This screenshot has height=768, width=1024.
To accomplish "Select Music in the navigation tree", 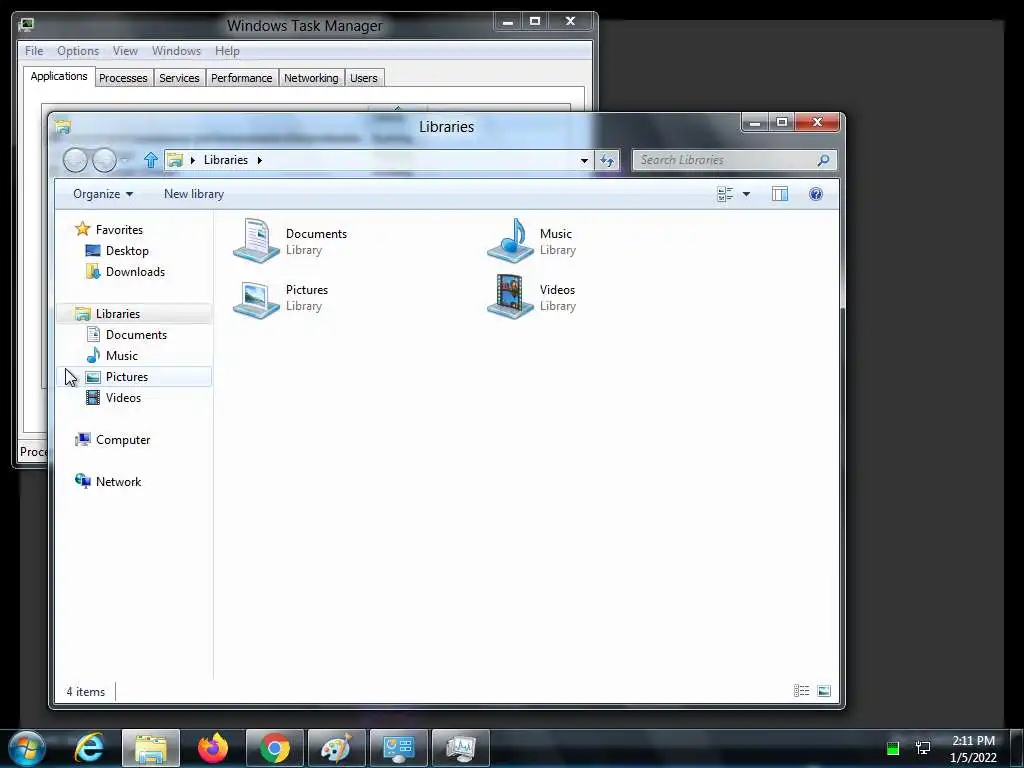I will 122,355.
